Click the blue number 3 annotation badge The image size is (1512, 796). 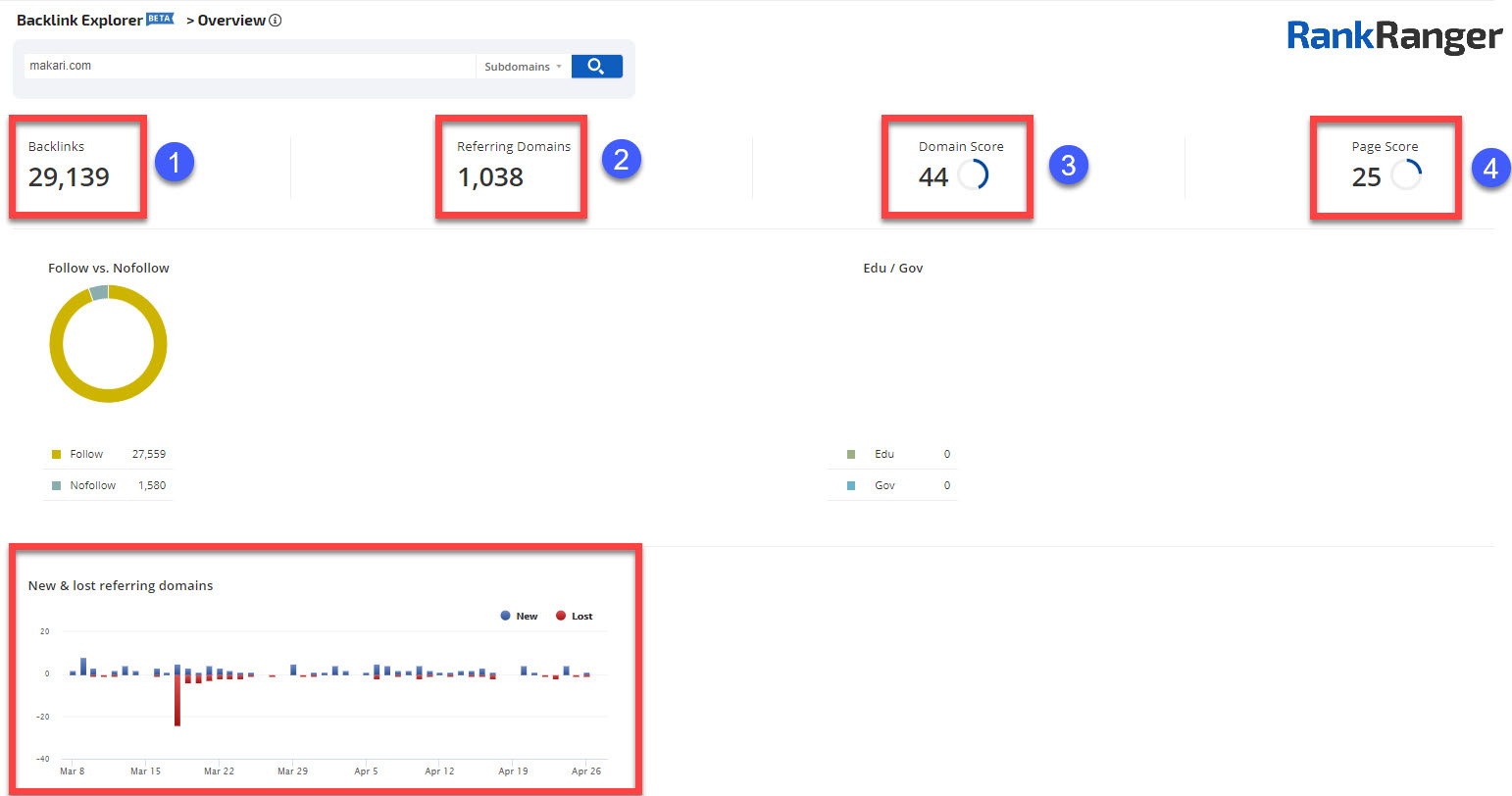tap(1068, 165)
